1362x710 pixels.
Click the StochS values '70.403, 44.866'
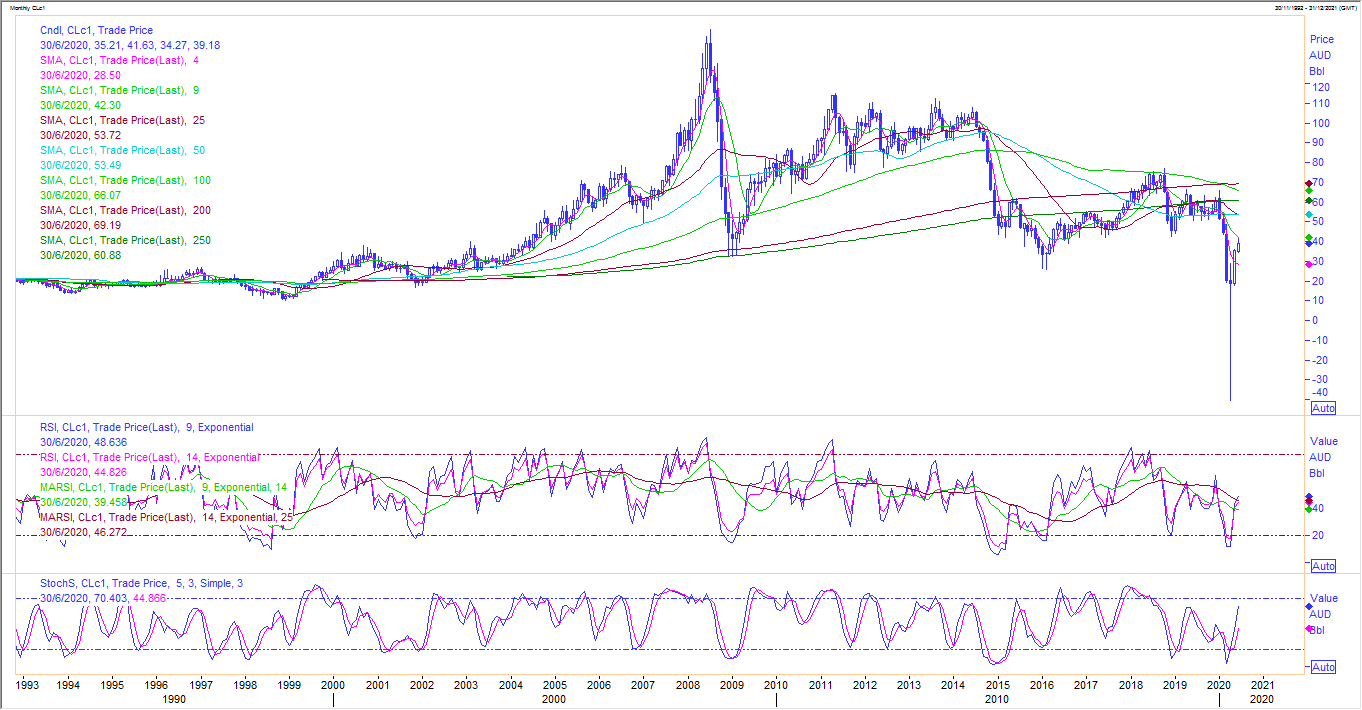click(x=132, y=598)
